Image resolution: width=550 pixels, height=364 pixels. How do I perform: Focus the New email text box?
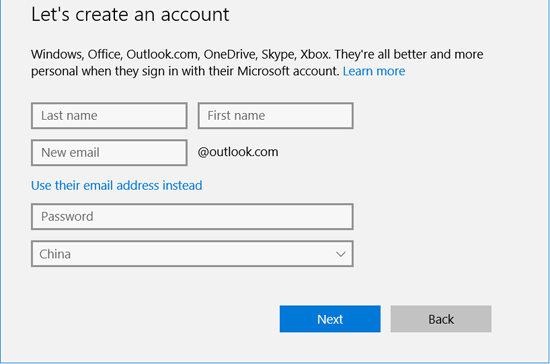click(109, 153)
